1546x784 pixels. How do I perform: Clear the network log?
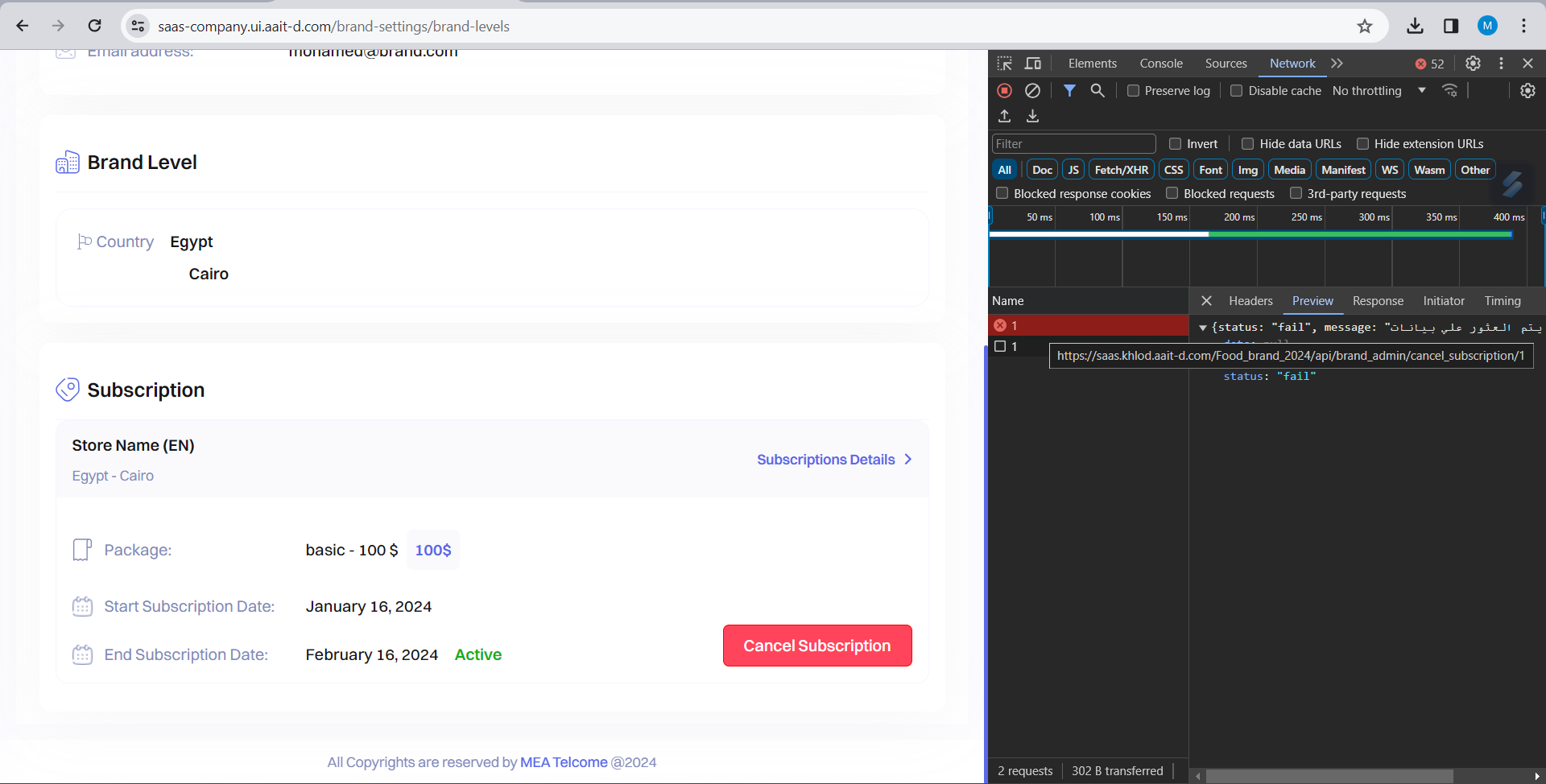(1032, 91)
